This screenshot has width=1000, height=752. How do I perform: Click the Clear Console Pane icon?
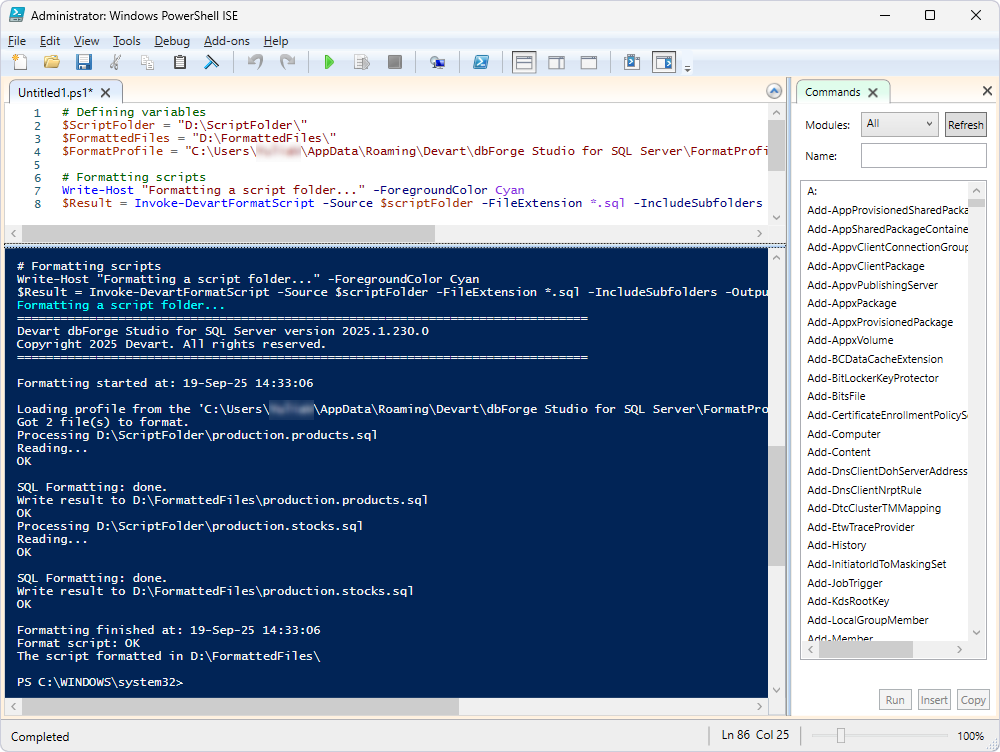[x=212, y=62]
